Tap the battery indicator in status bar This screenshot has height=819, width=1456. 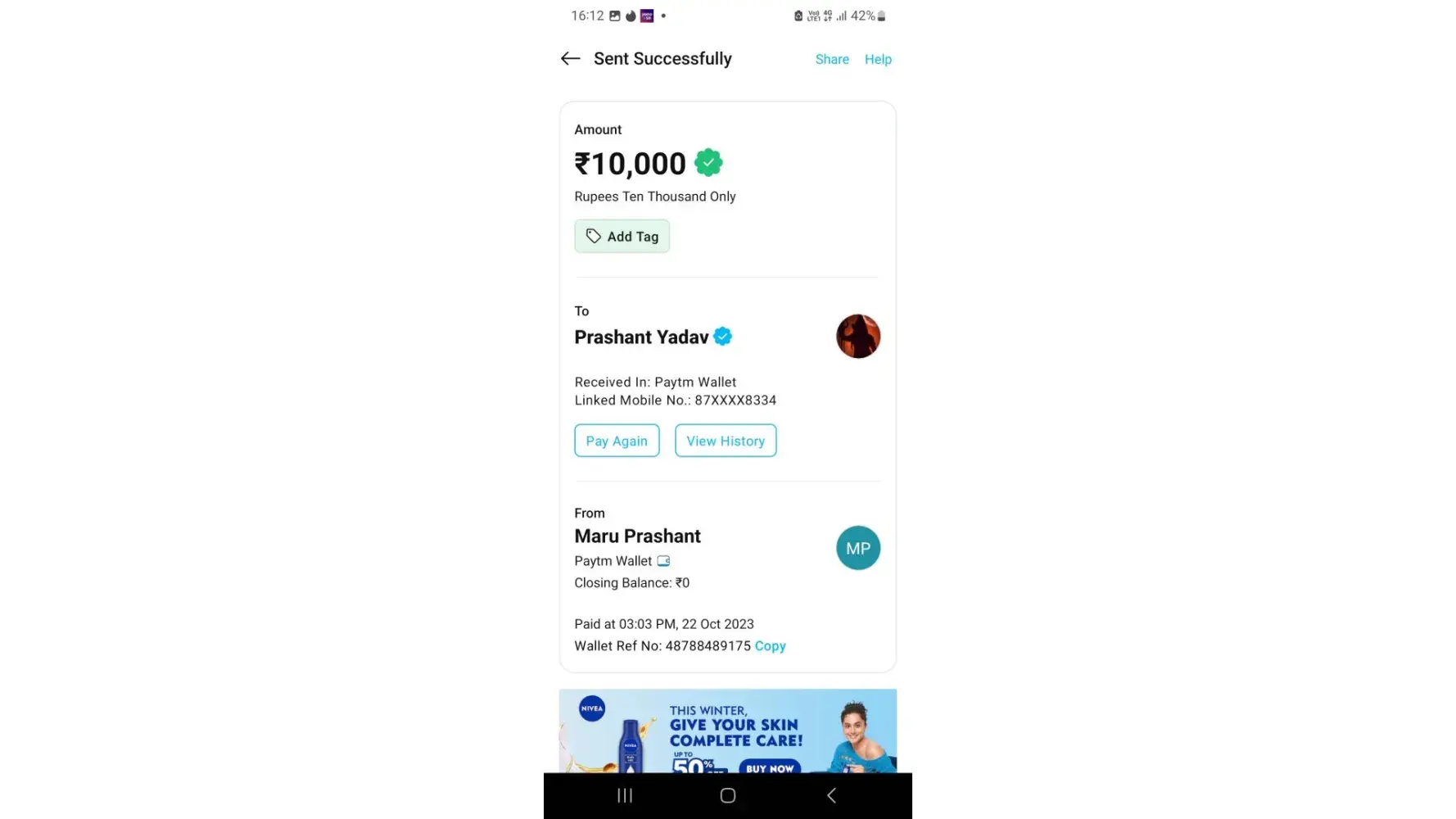click(881, 16)
